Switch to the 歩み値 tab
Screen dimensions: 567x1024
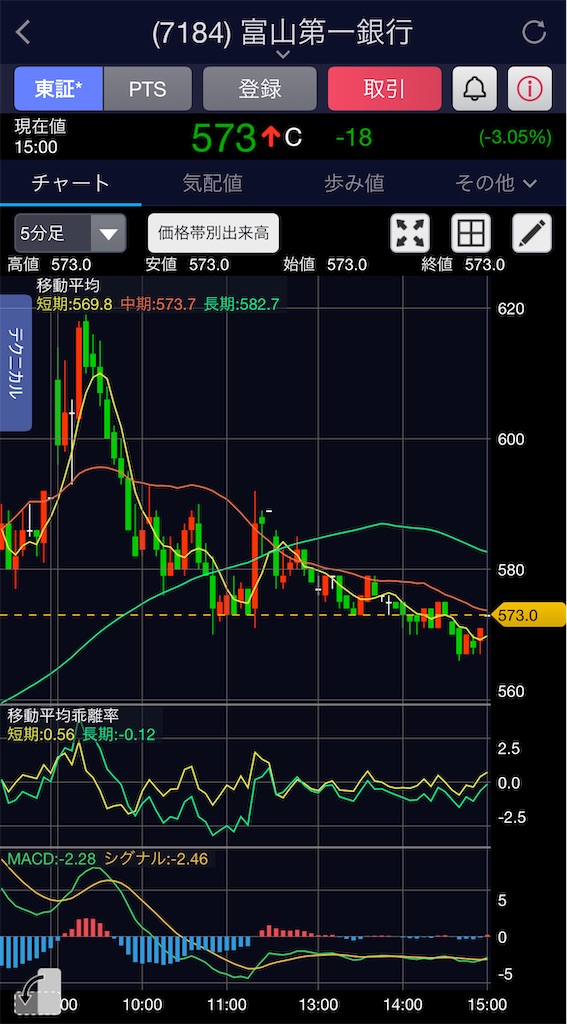coord(354,184)
